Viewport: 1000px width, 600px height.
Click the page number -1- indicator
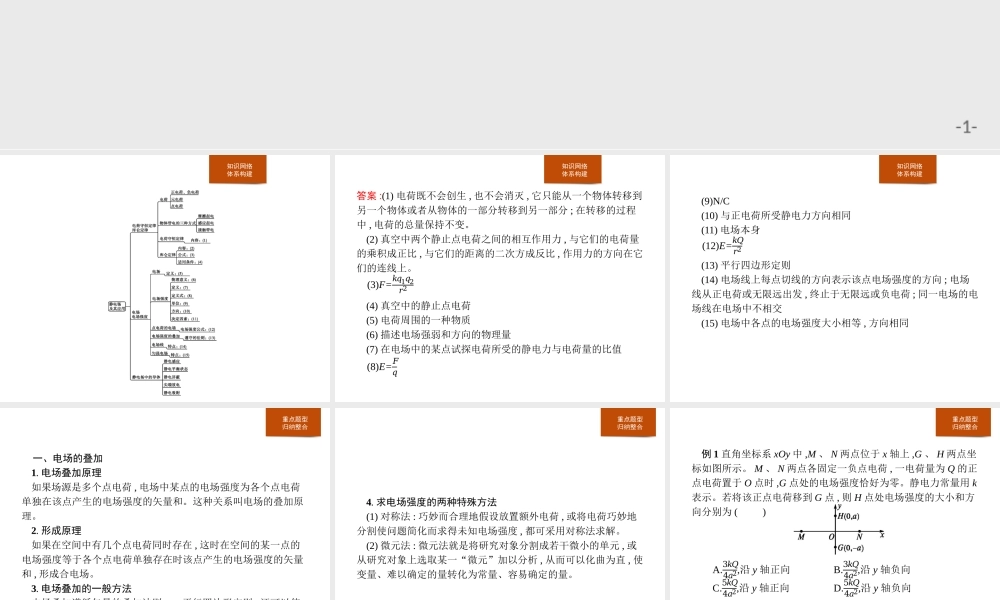tap(964, 124)
